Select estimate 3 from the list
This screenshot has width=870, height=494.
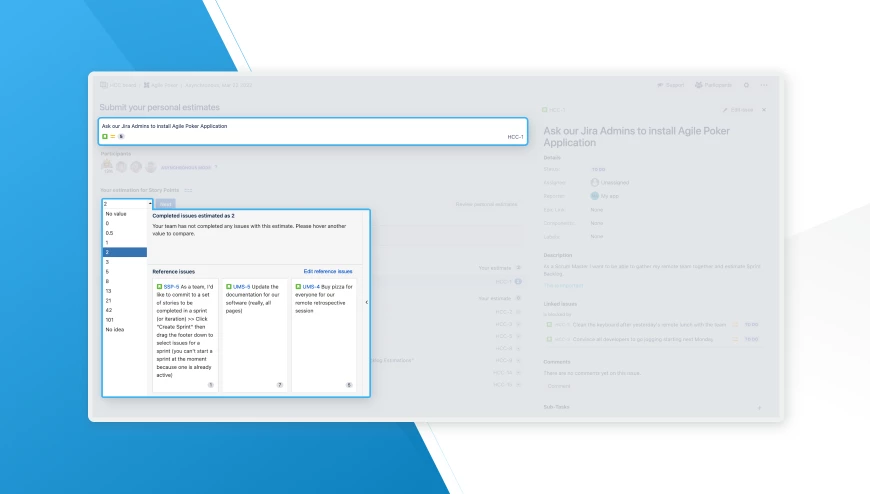click(x=125, y=262)
